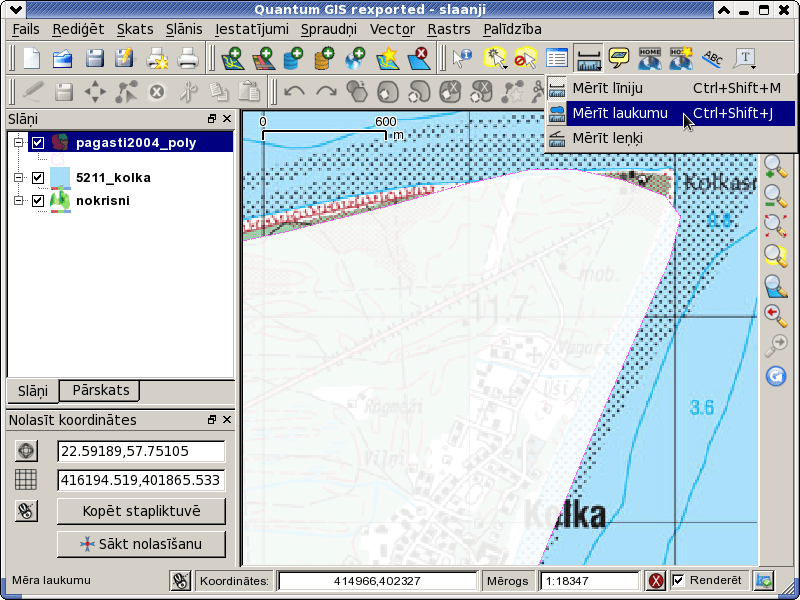Image resolution: width=800 pixels, height=600 pixels.
Task: Click the composer manager printer icon
Action: 188,58
